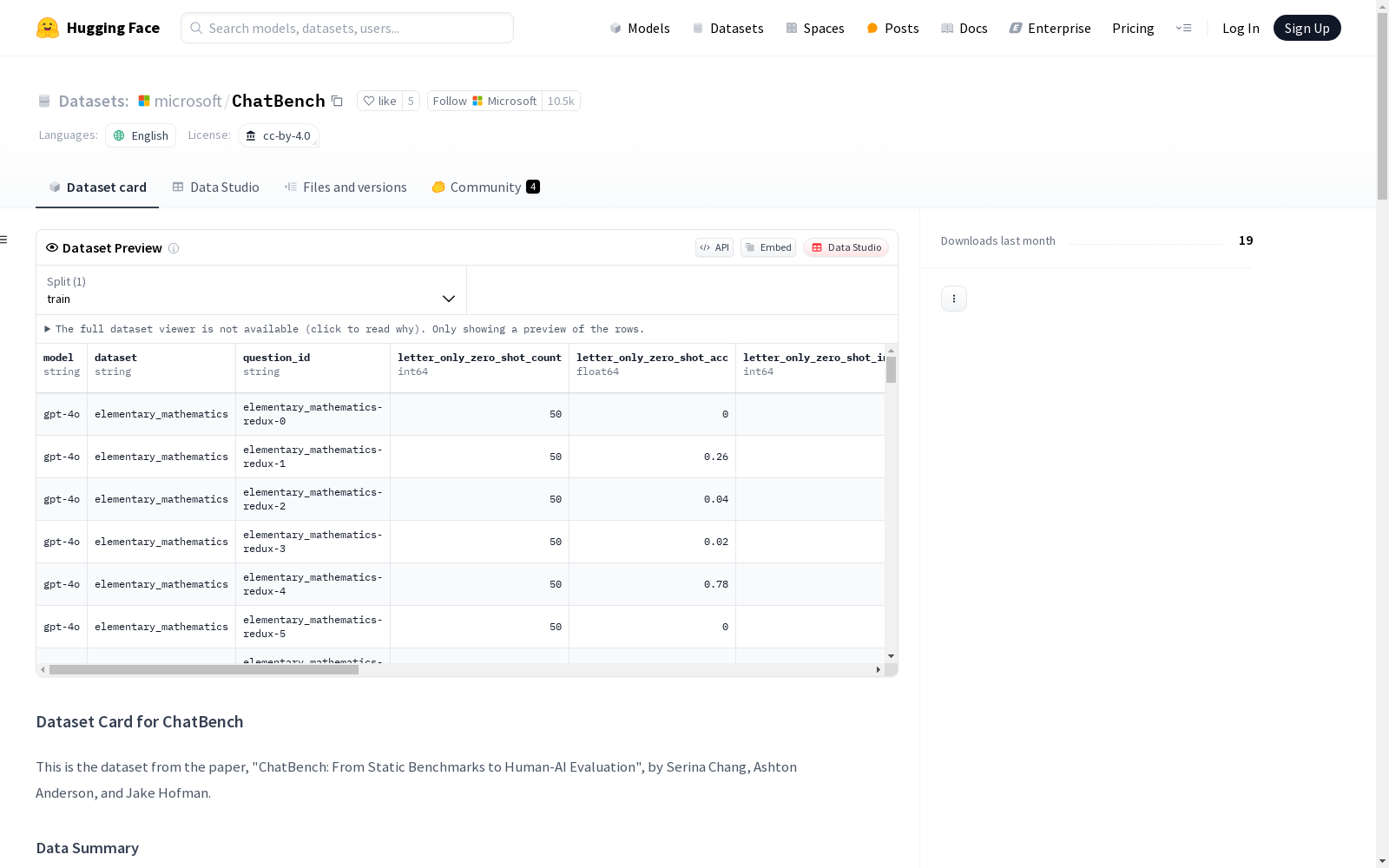The width and height of the screenshot is (1389, 868).
Task: Go to Spaces
Action: [815, 28]
